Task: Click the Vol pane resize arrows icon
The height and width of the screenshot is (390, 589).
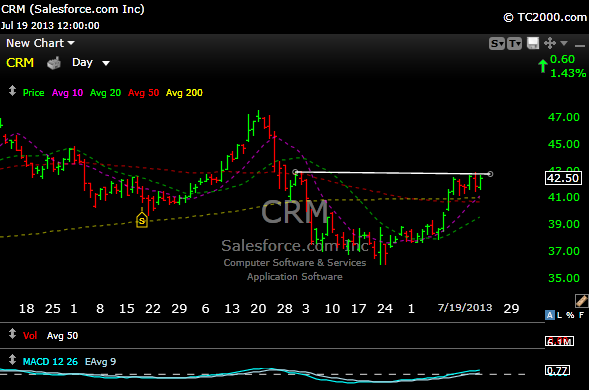Action: coord(12,334)
